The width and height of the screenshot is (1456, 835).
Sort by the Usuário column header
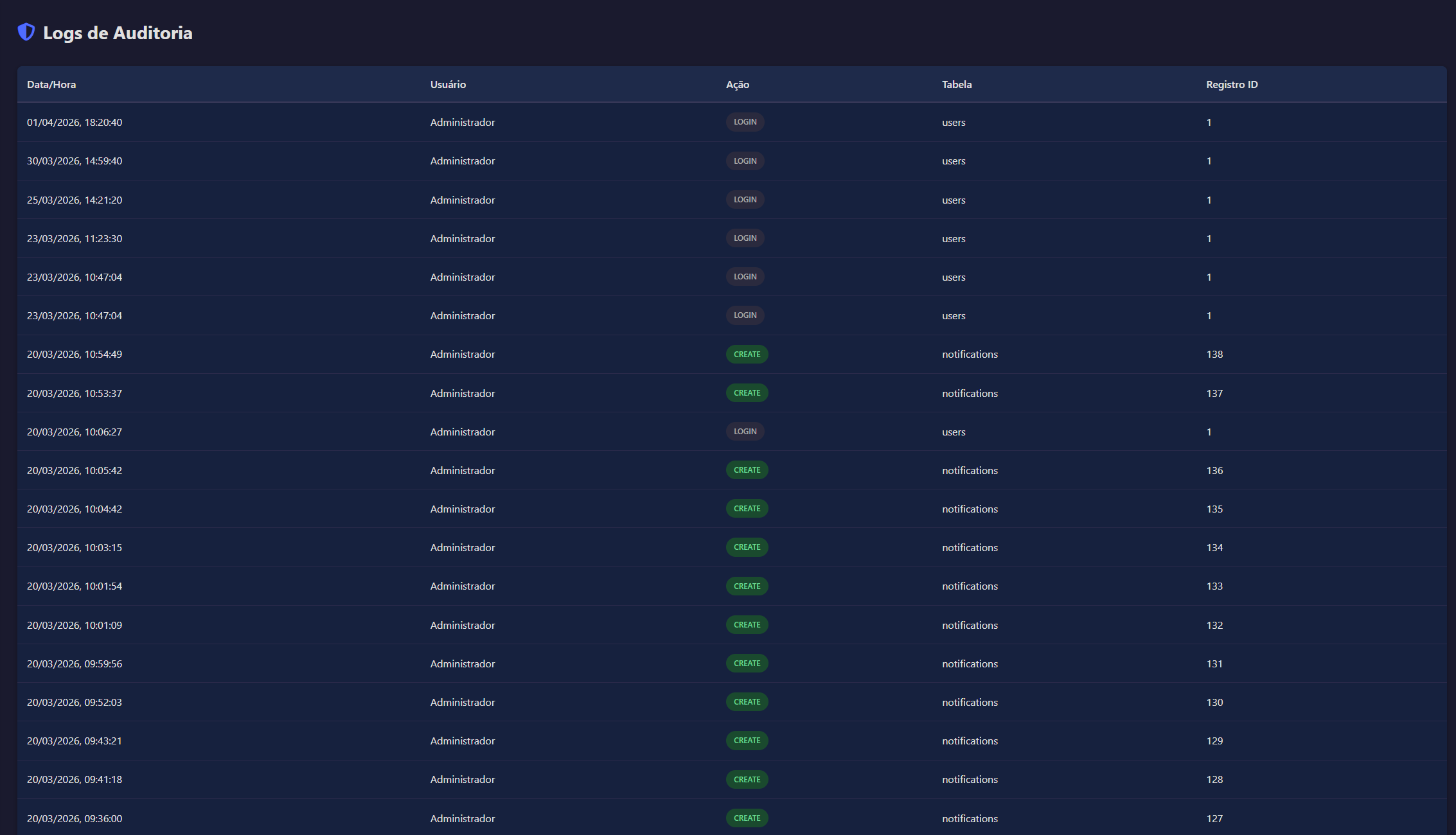coord(447,84)
